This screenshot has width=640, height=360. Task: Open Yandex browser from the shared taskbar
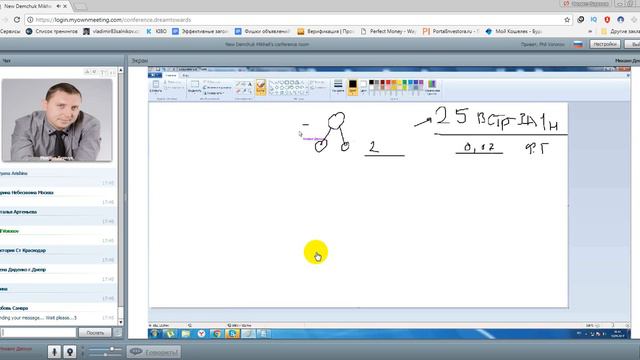201,333
